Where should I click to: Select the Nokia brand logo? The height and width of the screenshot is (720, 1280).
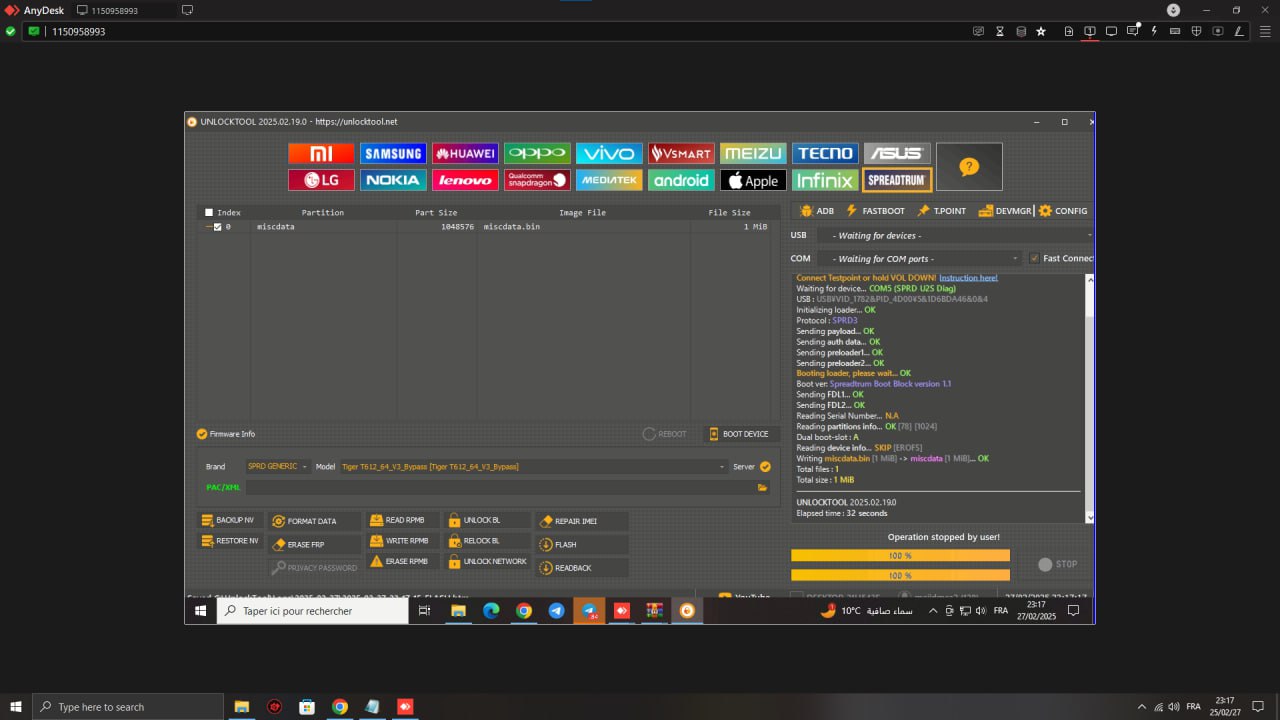pos(393,180)
